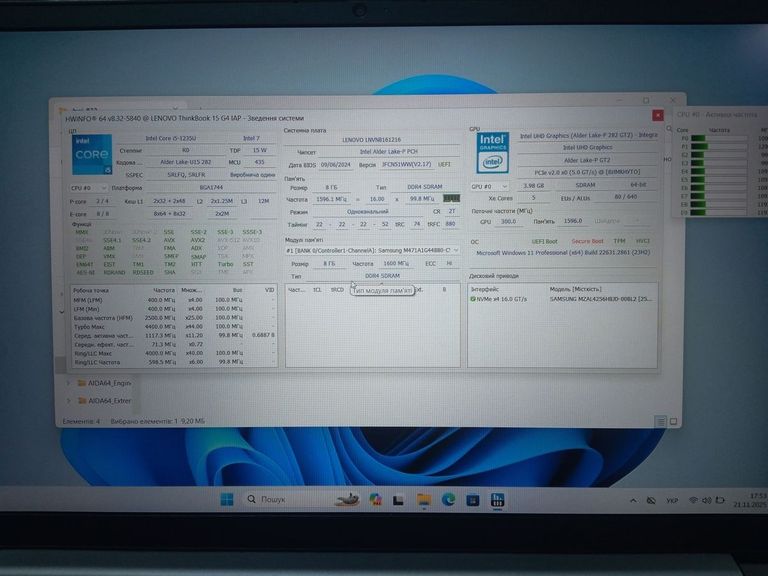
Task: Select the Турбо Макс clock row
Action: tap(174, 327)
